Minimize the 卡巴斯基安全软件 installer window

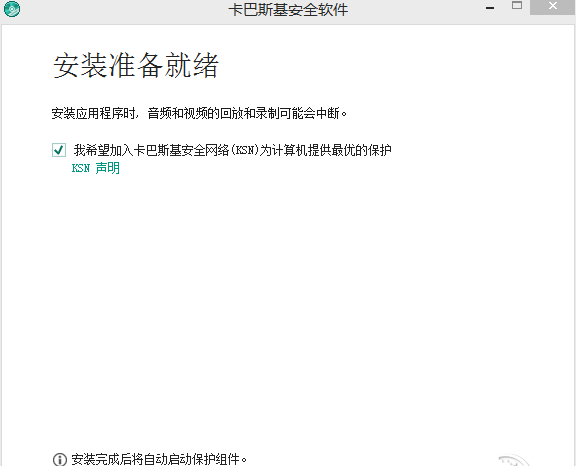490,8
